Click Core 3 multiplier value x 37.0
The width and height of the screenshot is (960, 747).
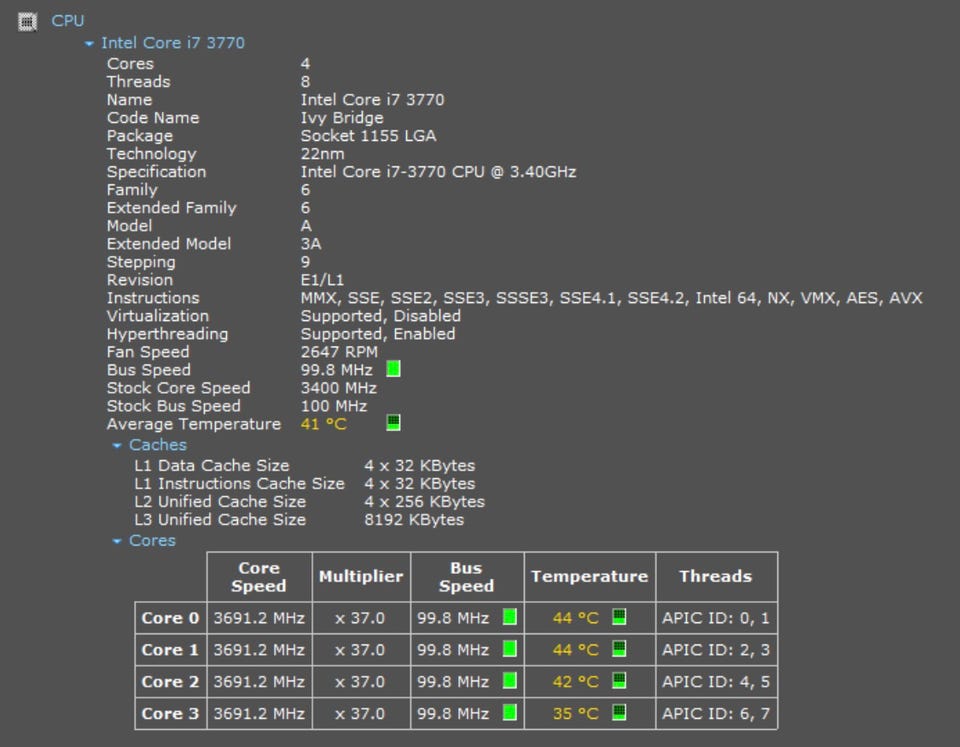[360, 714]
